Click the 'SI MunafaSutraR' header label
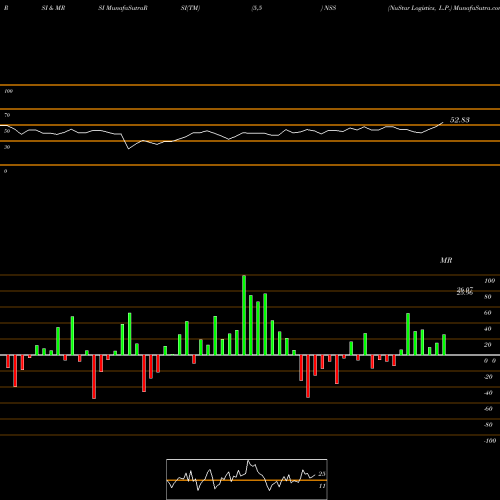Viewport: 500px width, 500px height. (123, 8)
